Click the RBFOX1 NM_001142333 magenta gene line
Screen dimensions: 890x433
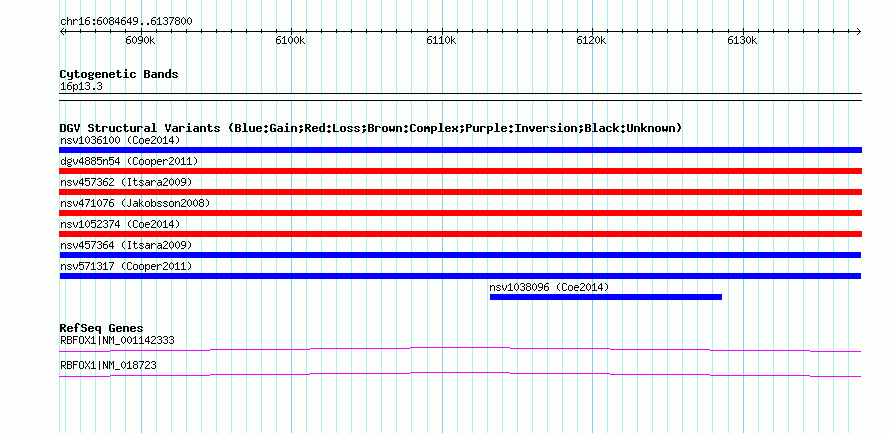point(460,350)
